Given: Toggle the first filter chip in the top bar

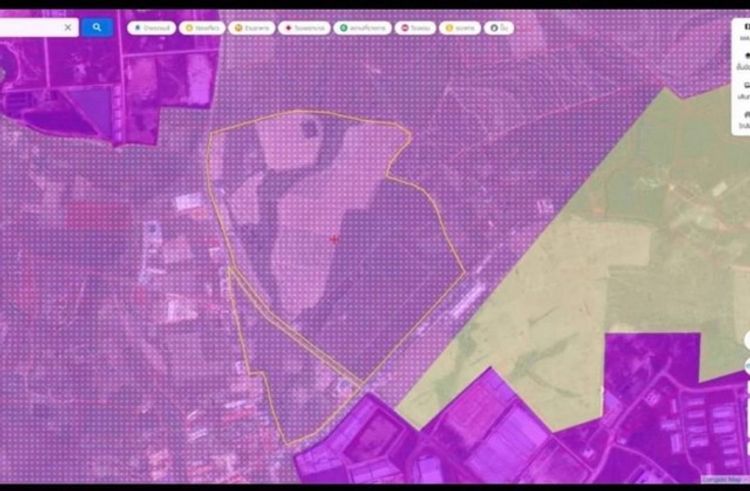Looking at the screenshot, I should click(150, 28).
